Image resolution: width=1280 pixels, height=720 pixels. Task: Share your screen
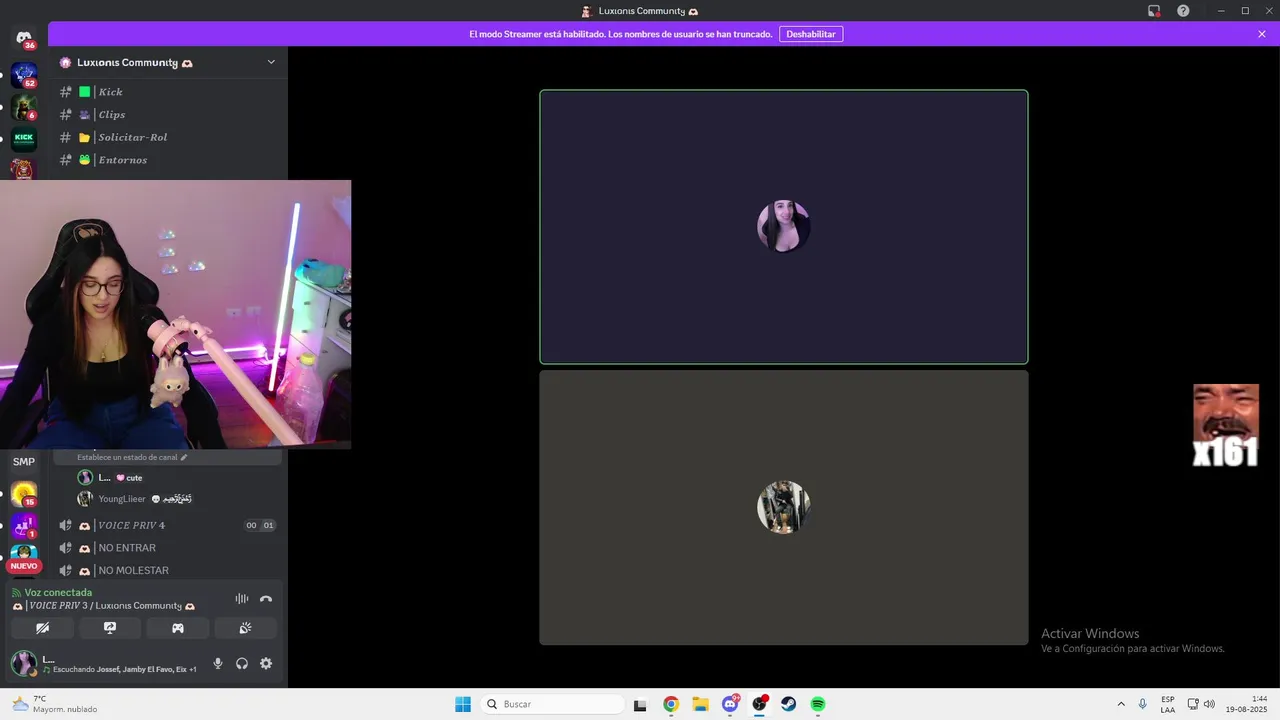click(110, 628)
